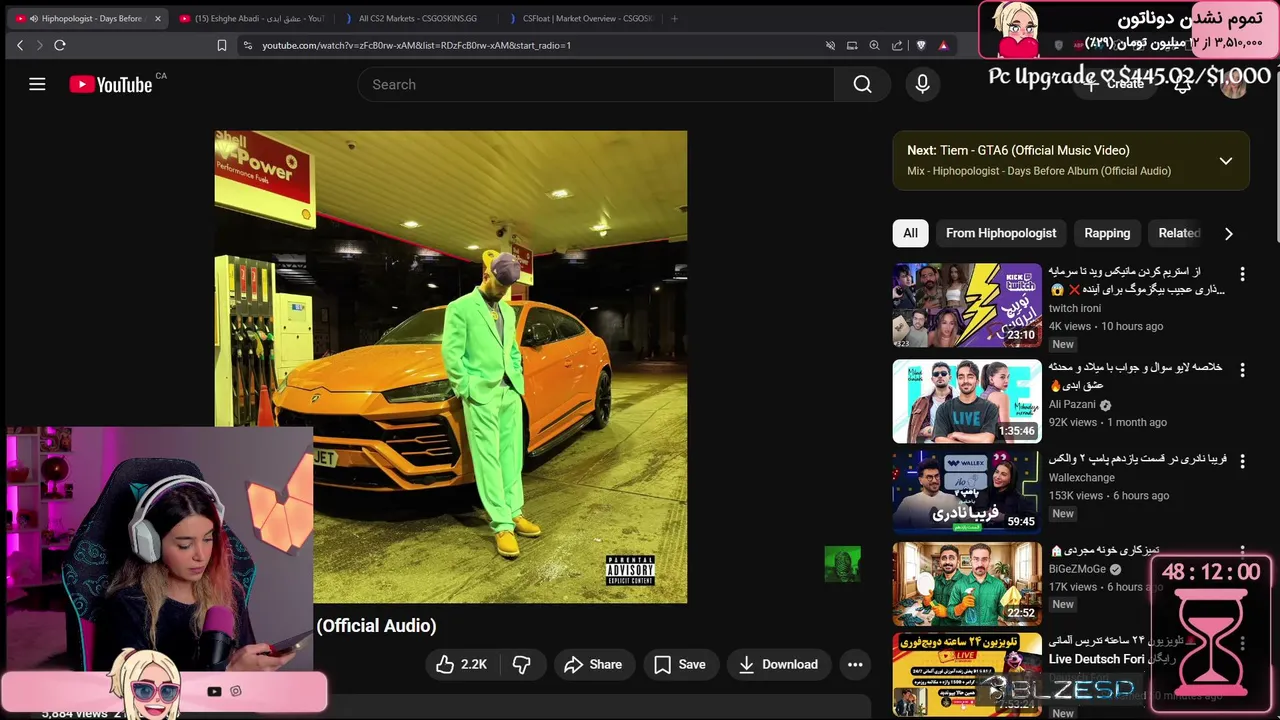Dislike the video with thumbs-down button
This screenshot has width=1280, height=720.
[522, 664]
